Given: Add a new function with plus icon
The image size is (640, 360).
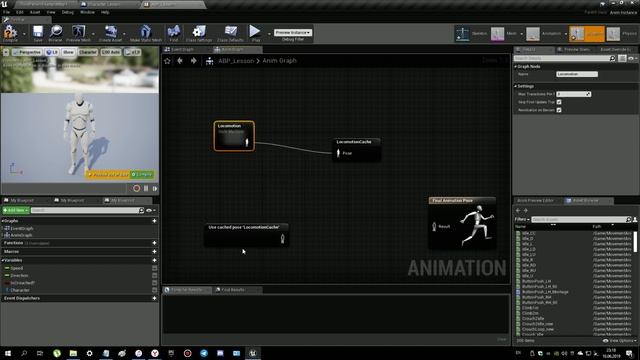Looking at the screenshot, I should tap(154, 243).
